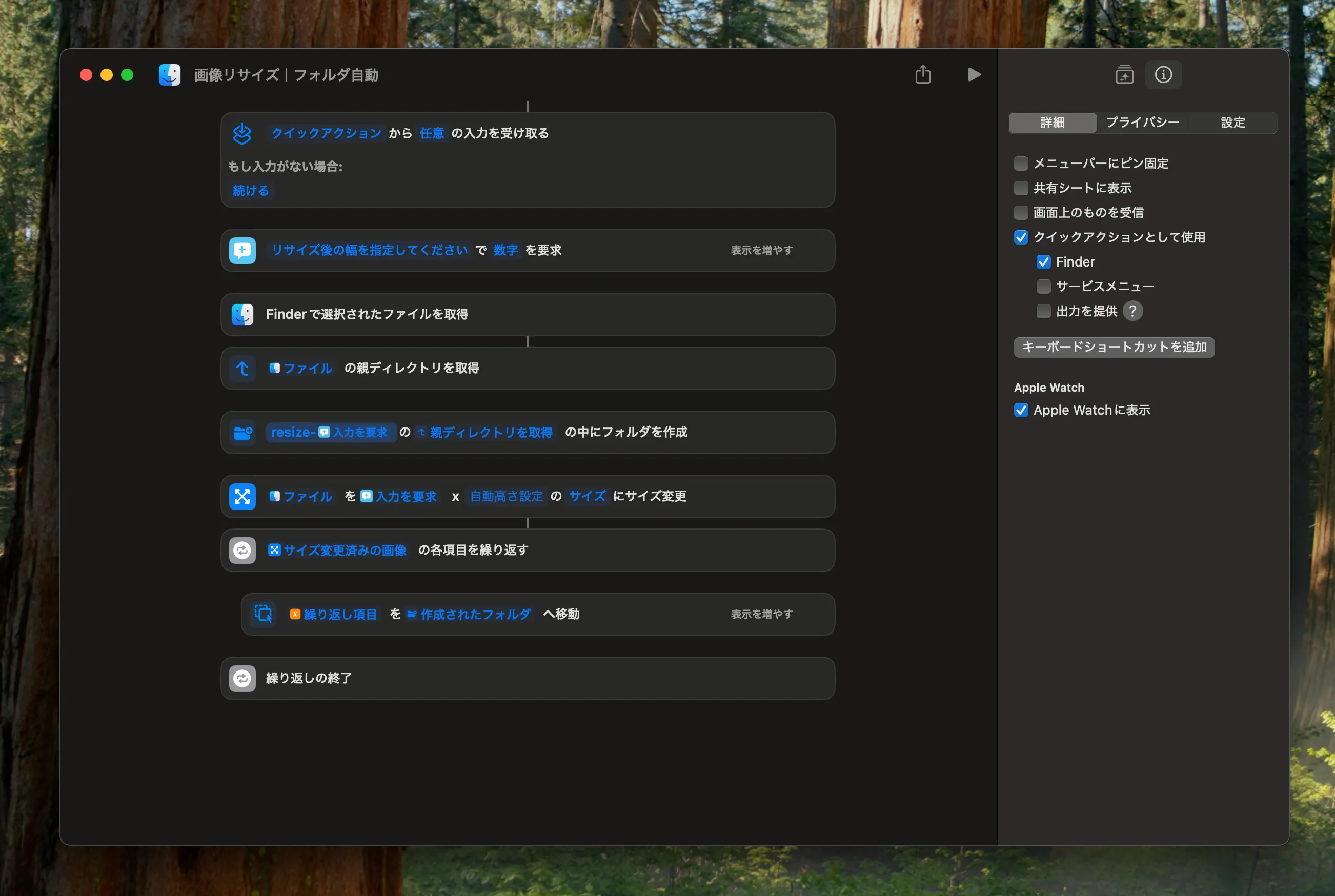Enable 出力を提供 checkbox
Screen dimensions: 1335x896
coord(1043,311)
